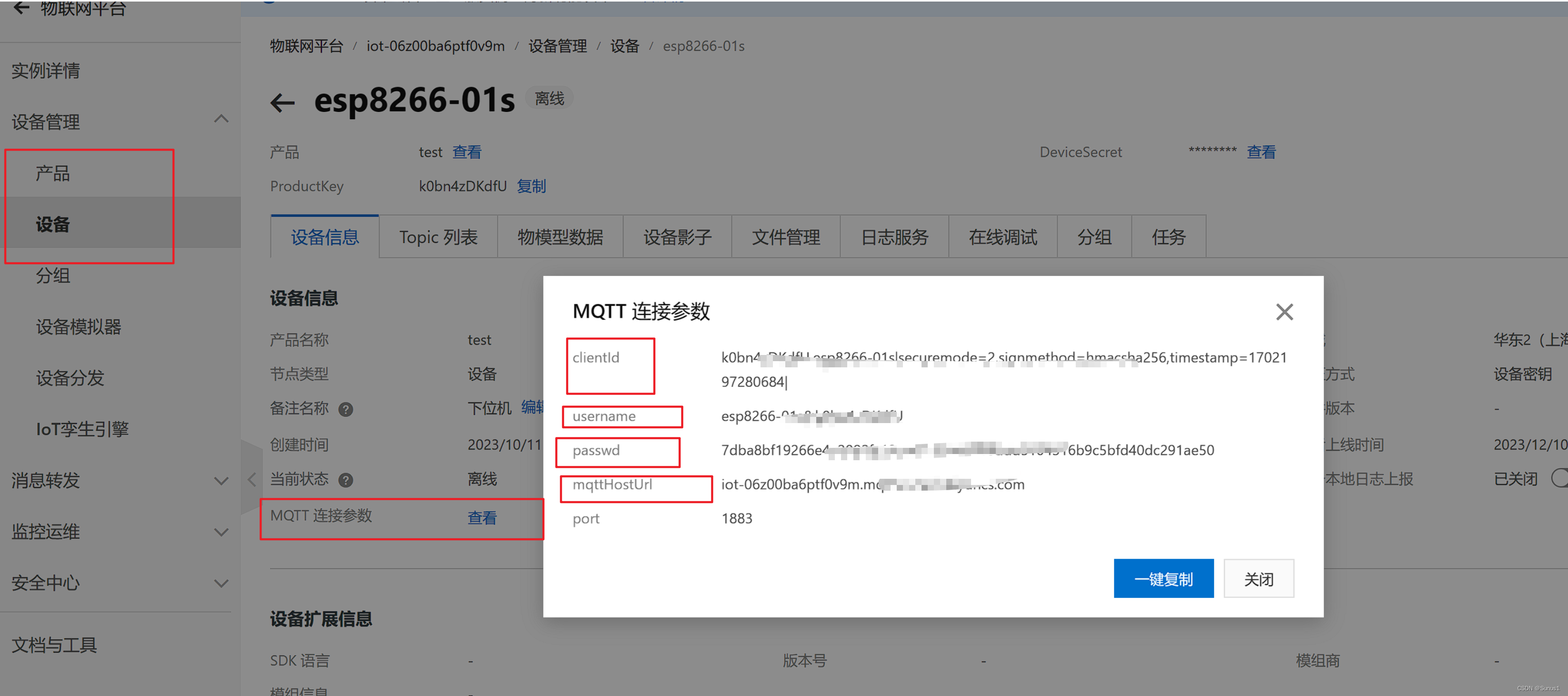This screenshot has height=696, width=1568.
Task: Switch to the 在线调试 tab
Action: click(x=1003, y=237)
